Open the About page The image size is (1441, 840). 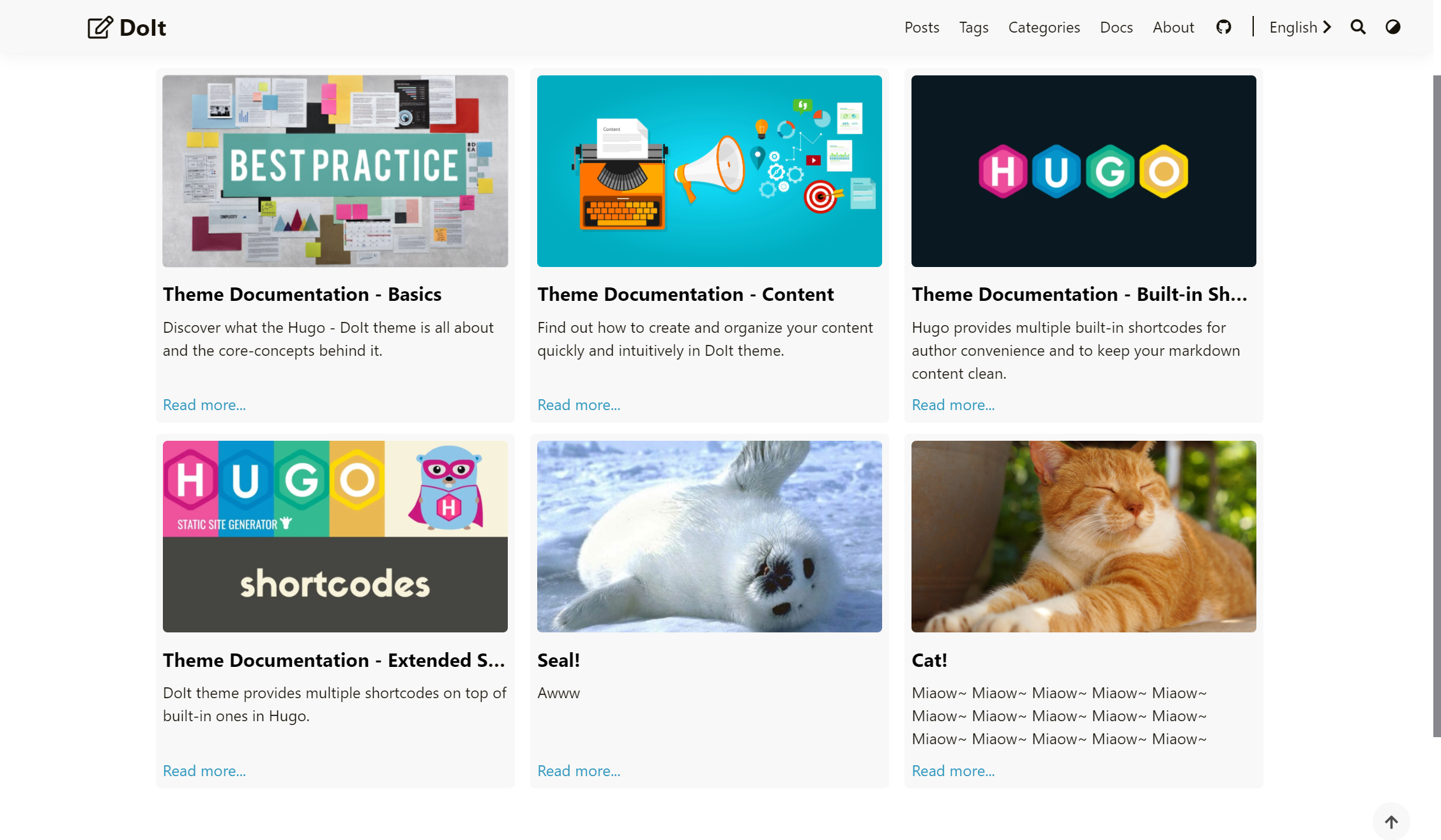(x=1173, y=27)
